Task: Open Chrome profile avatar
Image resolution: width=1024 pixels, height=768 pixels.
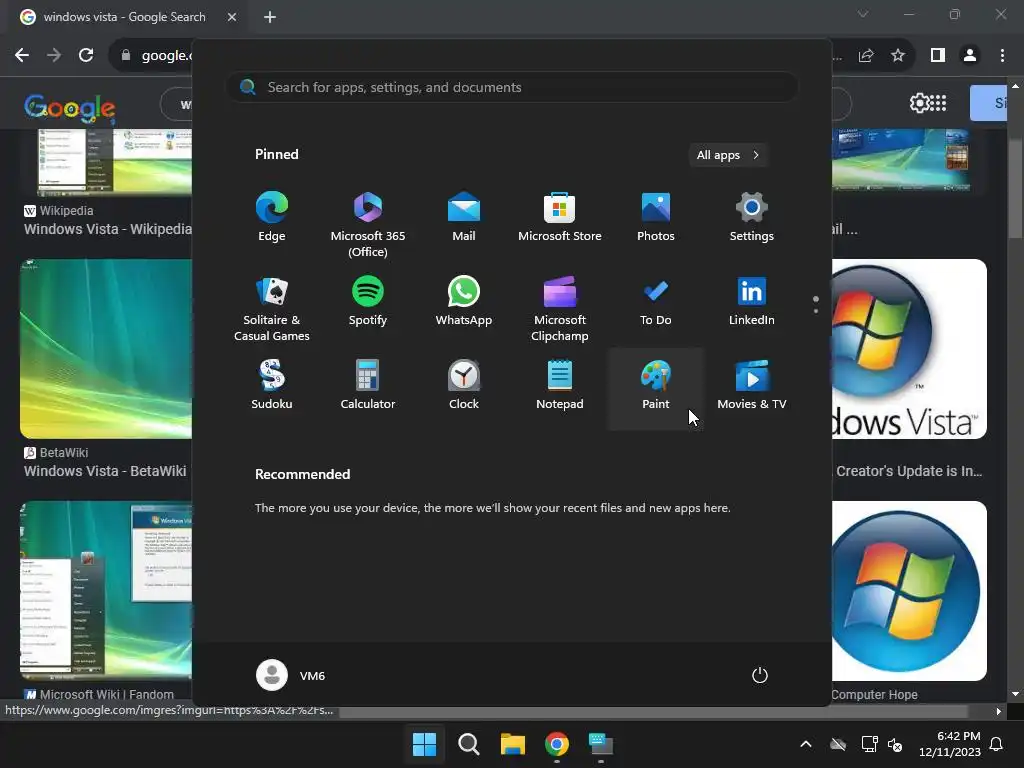Action: [970, 56]
